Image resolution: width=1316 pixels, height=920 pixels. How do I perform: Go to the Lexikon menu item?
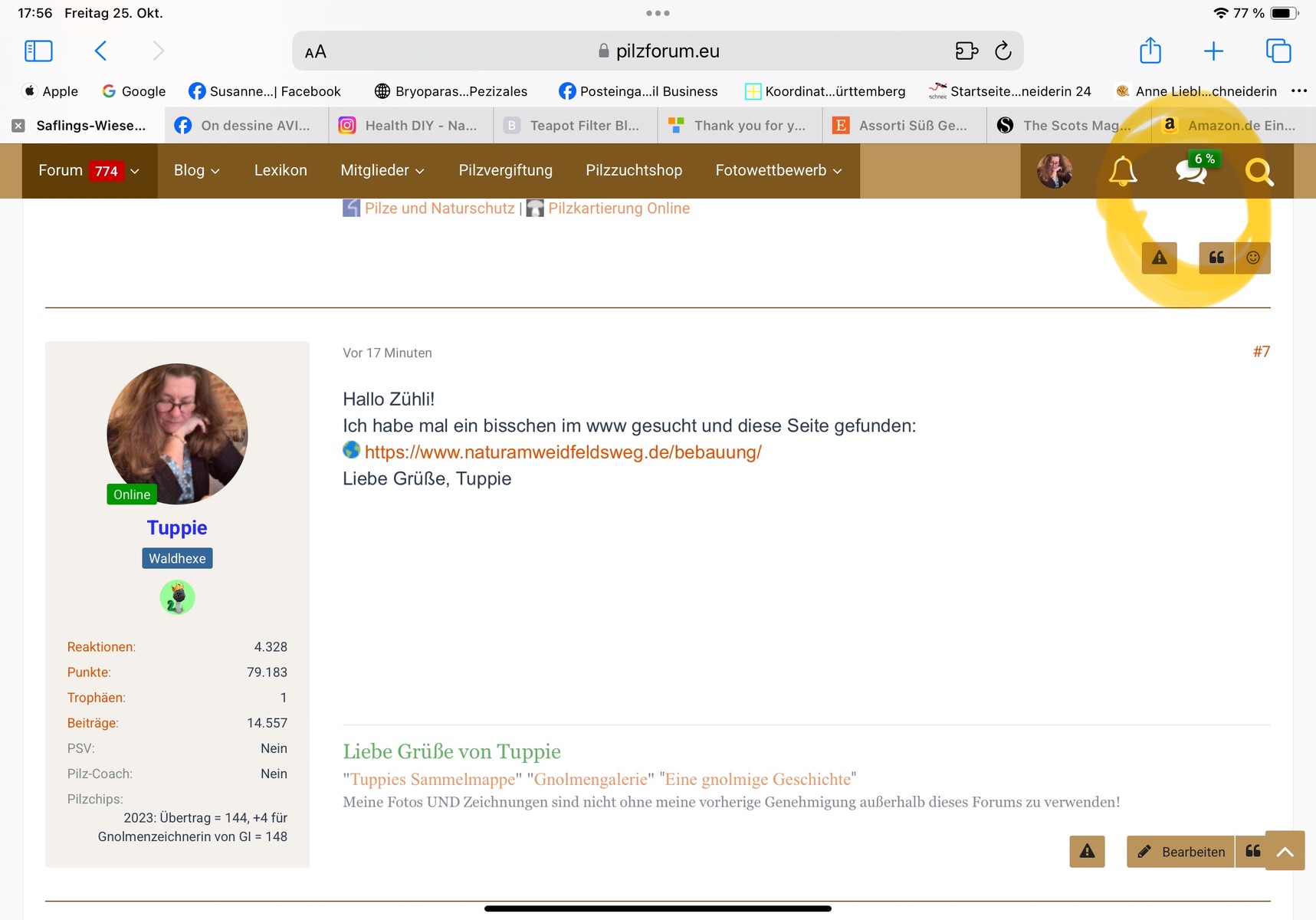[281, 170]
